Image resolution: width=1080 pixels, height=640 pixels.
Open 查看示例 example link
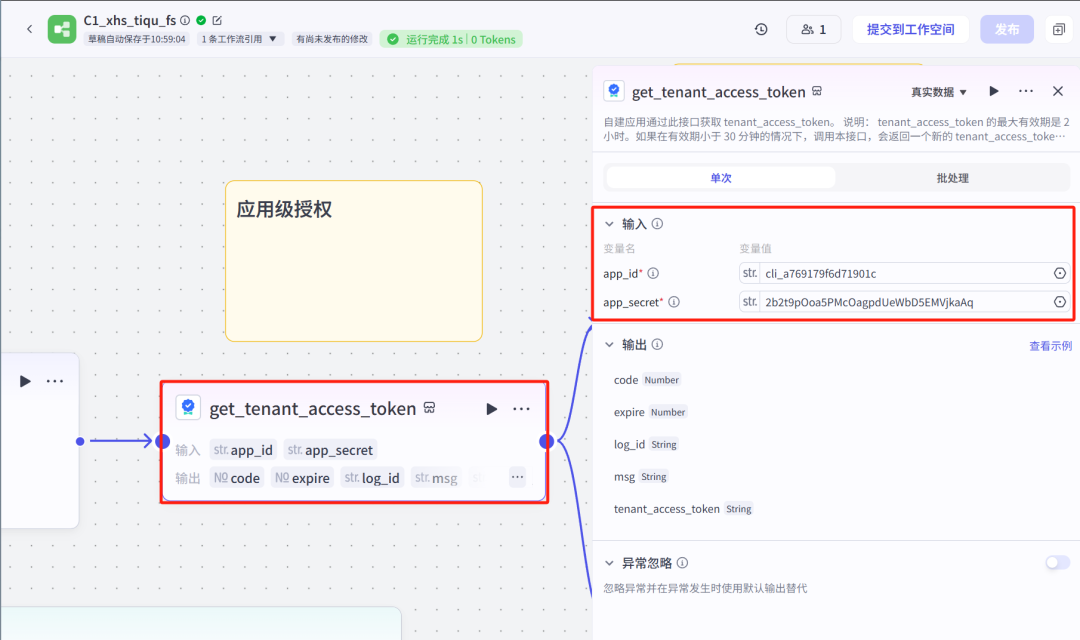pyautogui.click(x=1051, y=343)
